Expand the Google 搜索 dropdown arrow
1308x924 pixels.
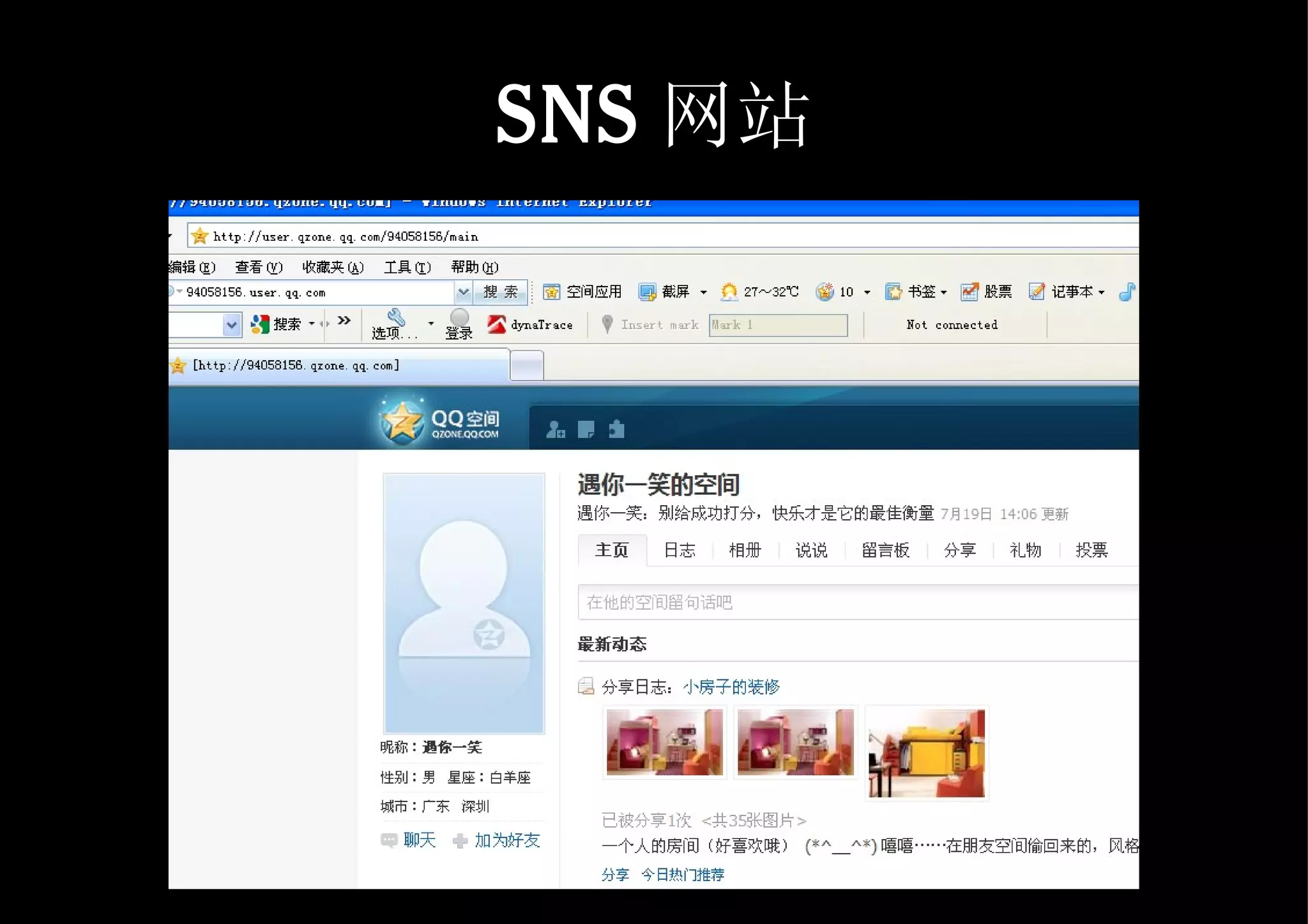312,324
